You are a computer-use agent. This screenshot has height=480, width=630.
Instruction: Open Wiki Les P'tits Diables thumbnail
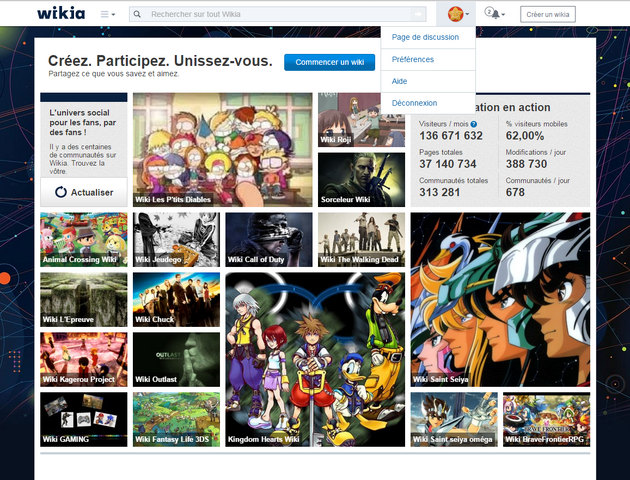[x=223, y=150]
